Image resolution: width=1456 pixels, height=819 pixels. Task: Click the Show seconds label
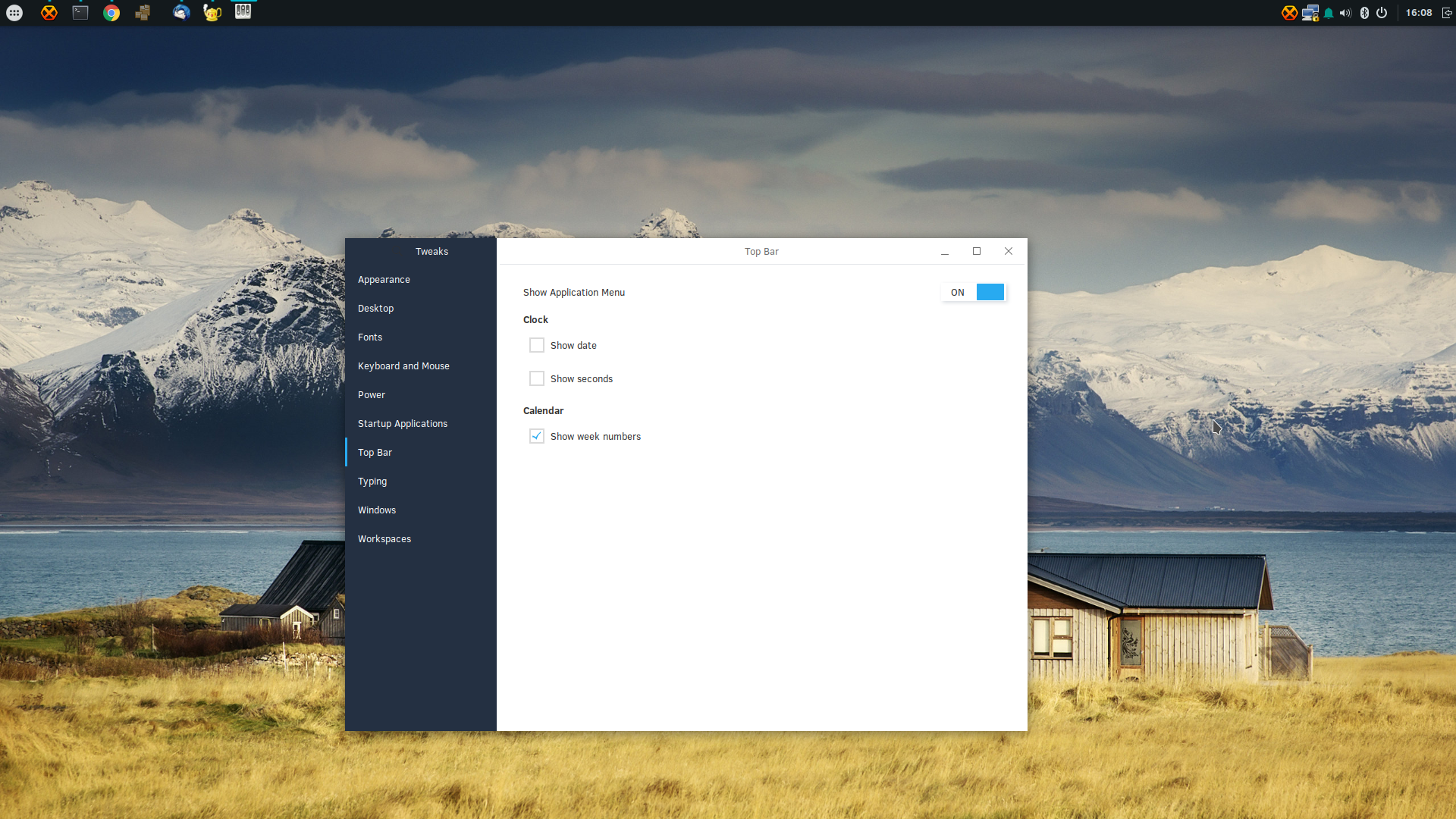(x=582, y=378)
